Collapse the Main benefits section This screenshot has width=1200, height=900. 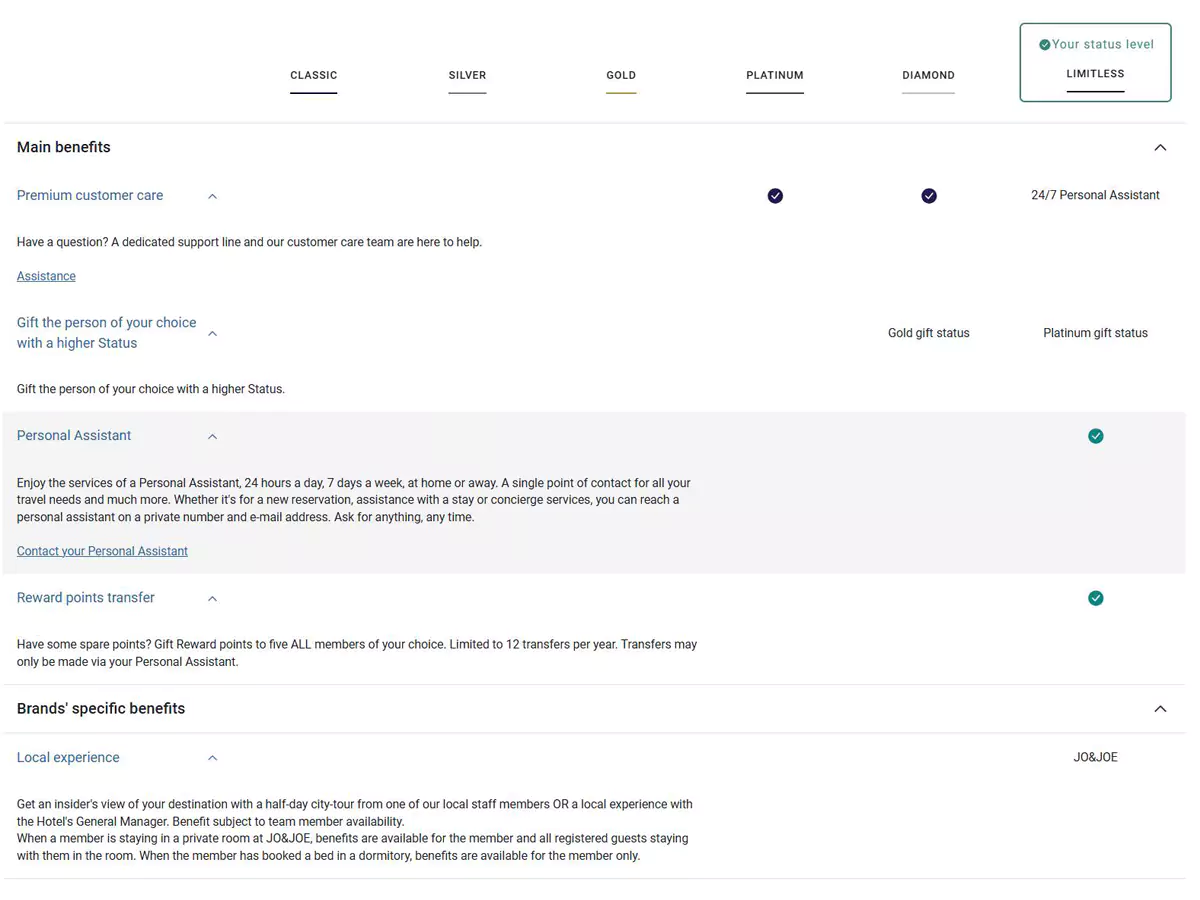point(1160,148)
